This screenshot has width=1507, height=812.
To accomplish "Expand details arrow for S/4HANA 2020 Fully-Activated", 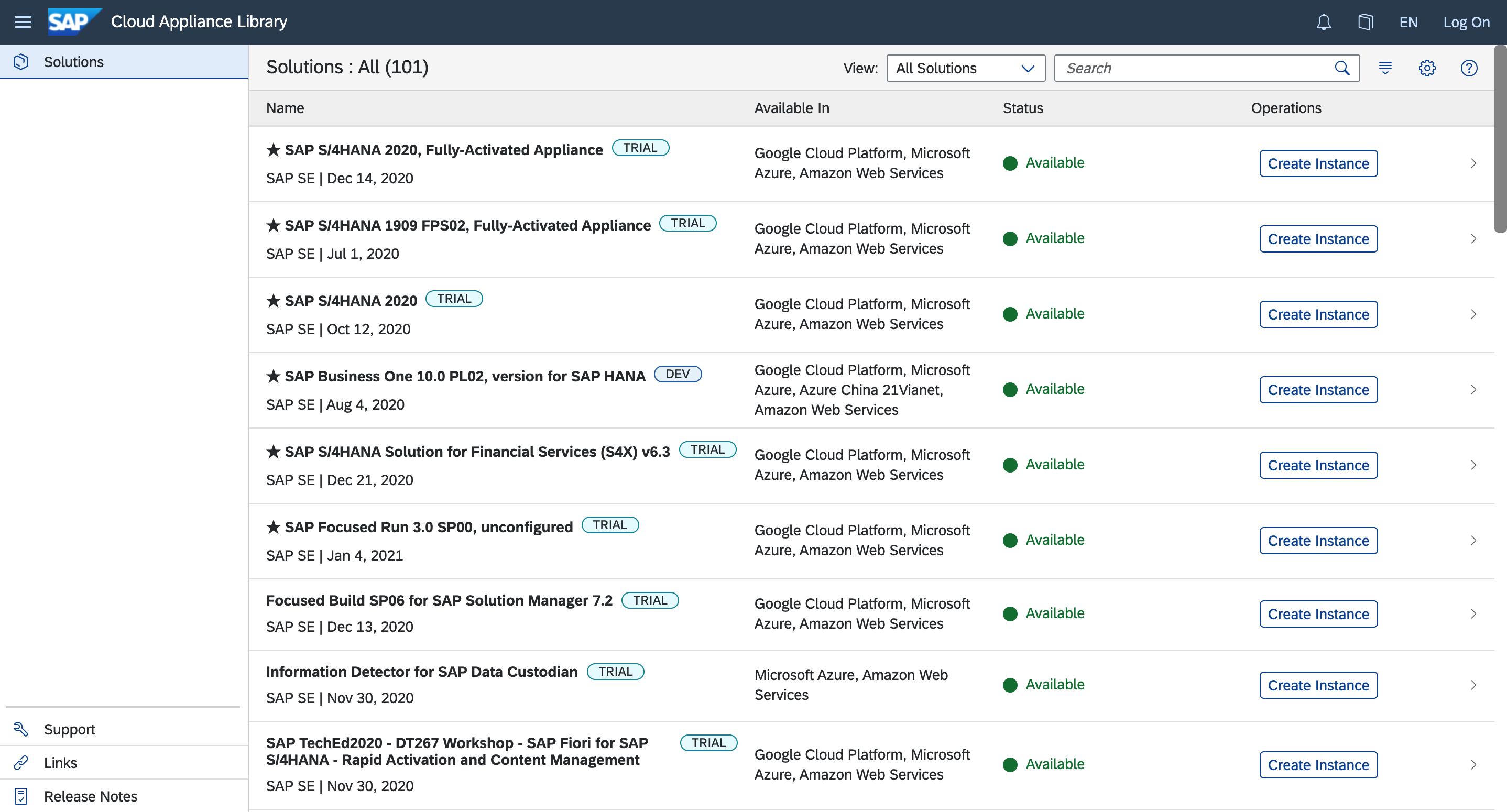I will (1473, 164).
